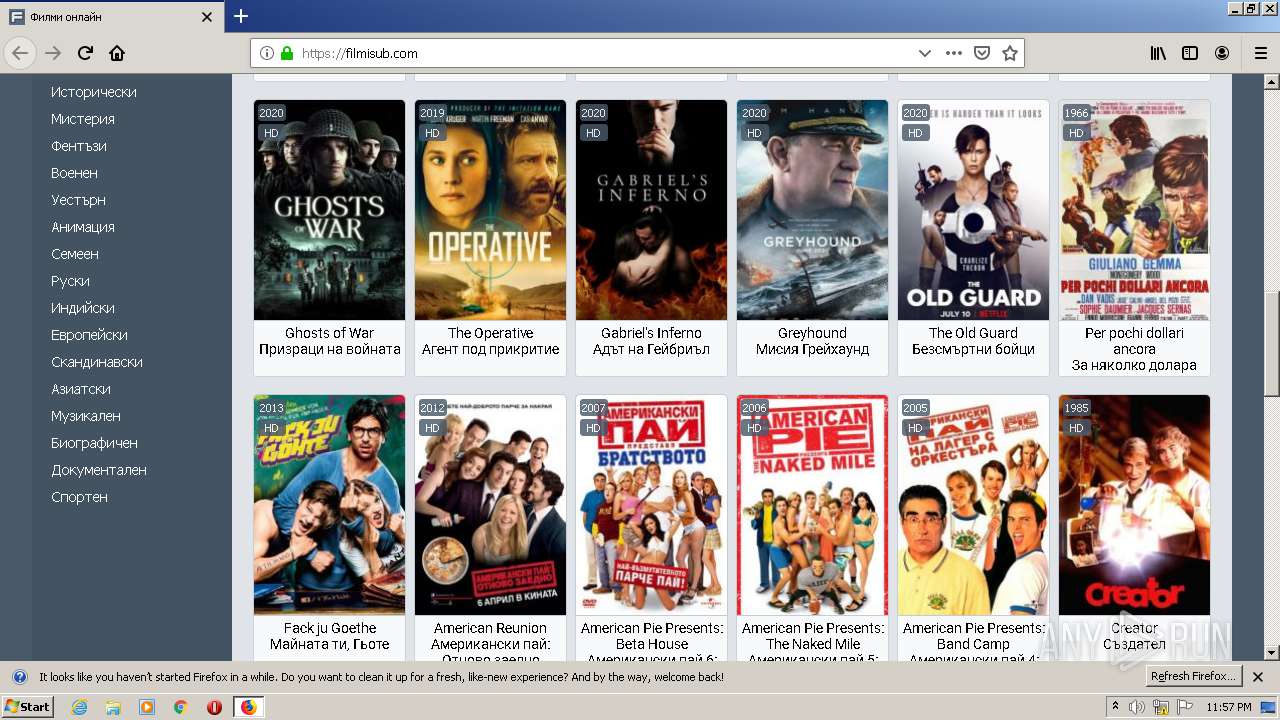Screen dimensions: 1280x720
Task: Open Opera browser from the taskbar
Action: (214, 707)
